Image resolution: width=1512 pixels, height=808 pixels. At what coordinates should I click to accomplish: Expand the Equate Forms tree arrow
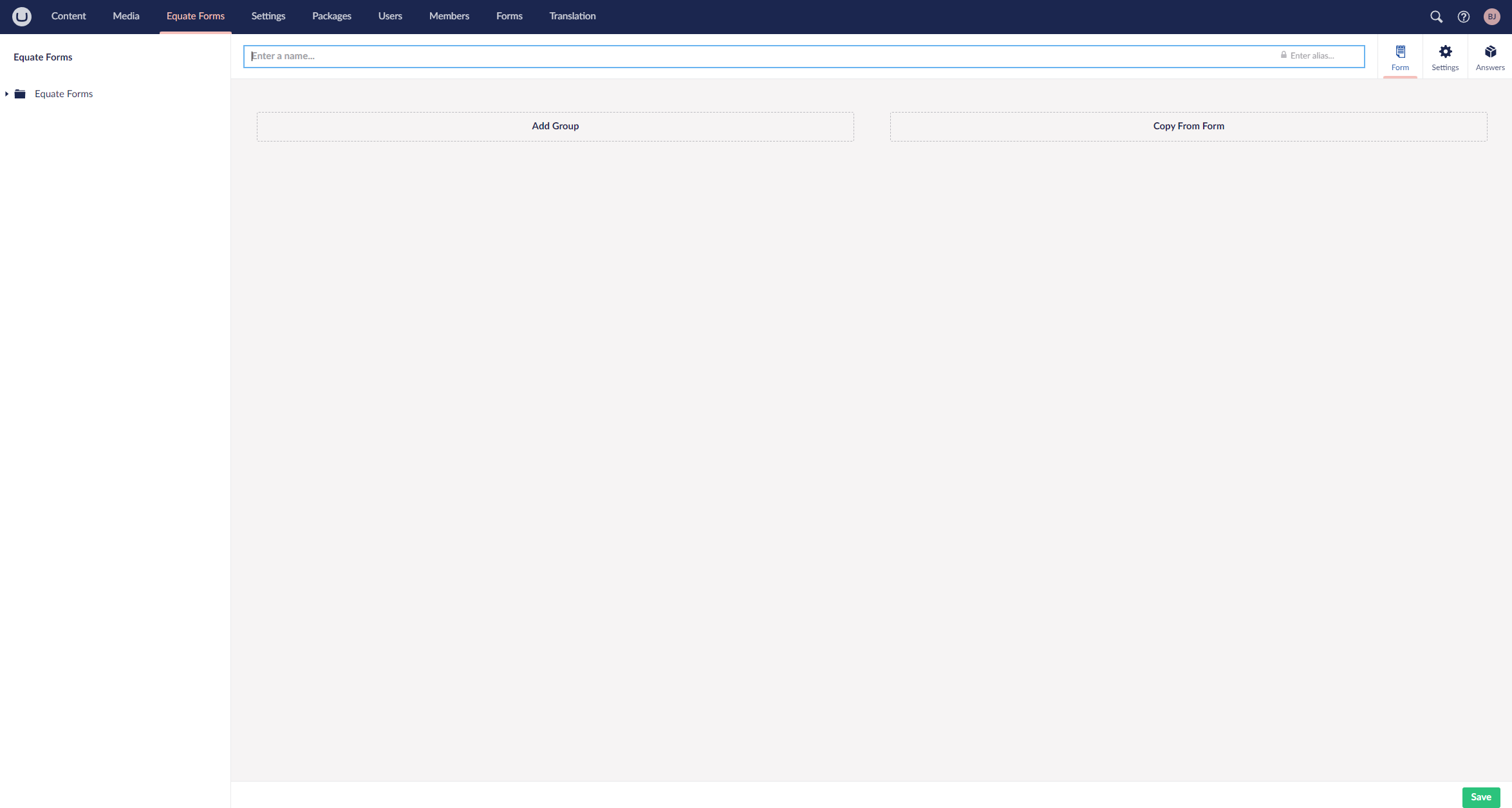pos(6,94)
